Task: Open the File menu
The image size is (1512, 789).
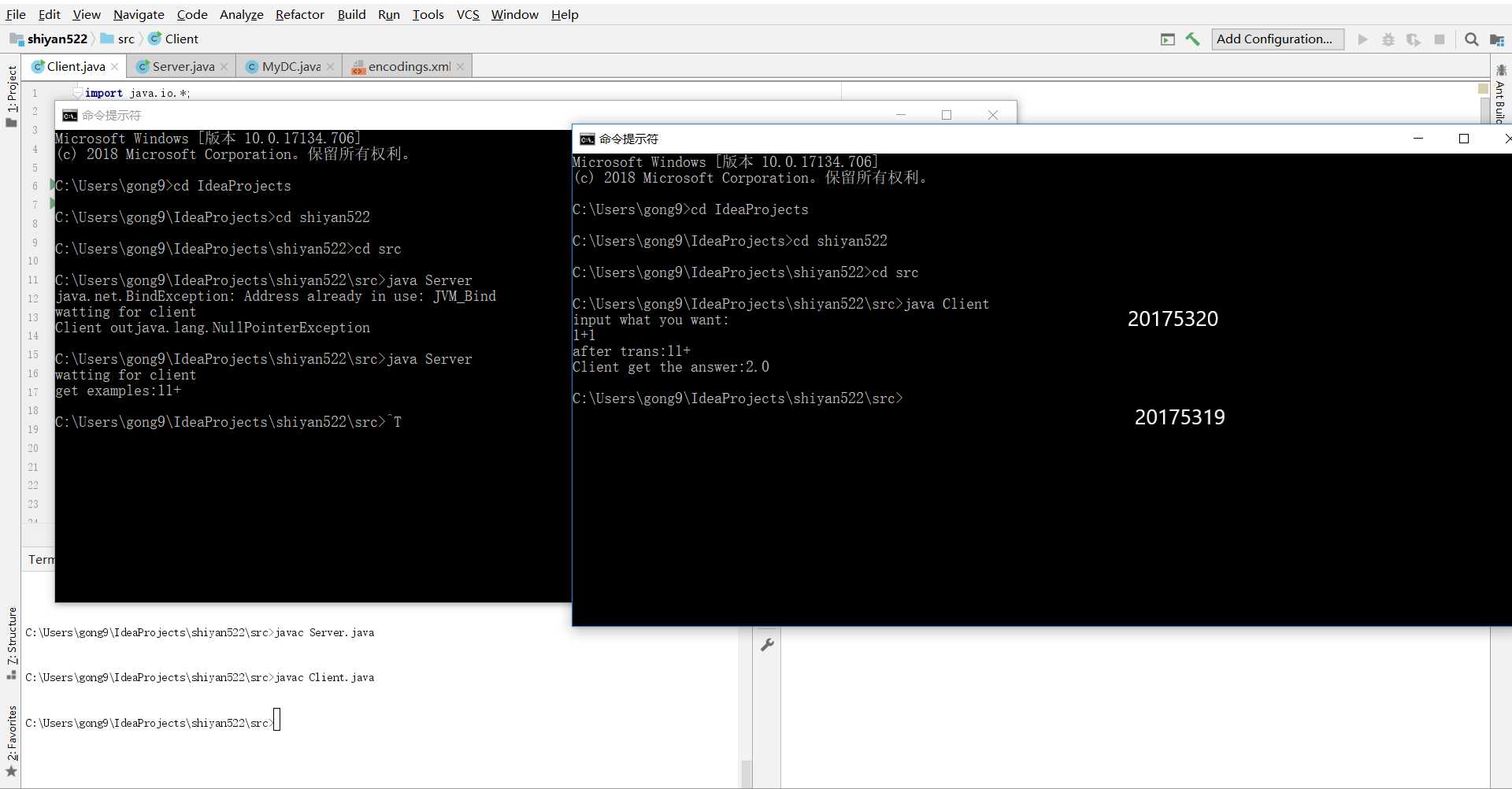Action: pyautogui.click(x=16, y=14)
